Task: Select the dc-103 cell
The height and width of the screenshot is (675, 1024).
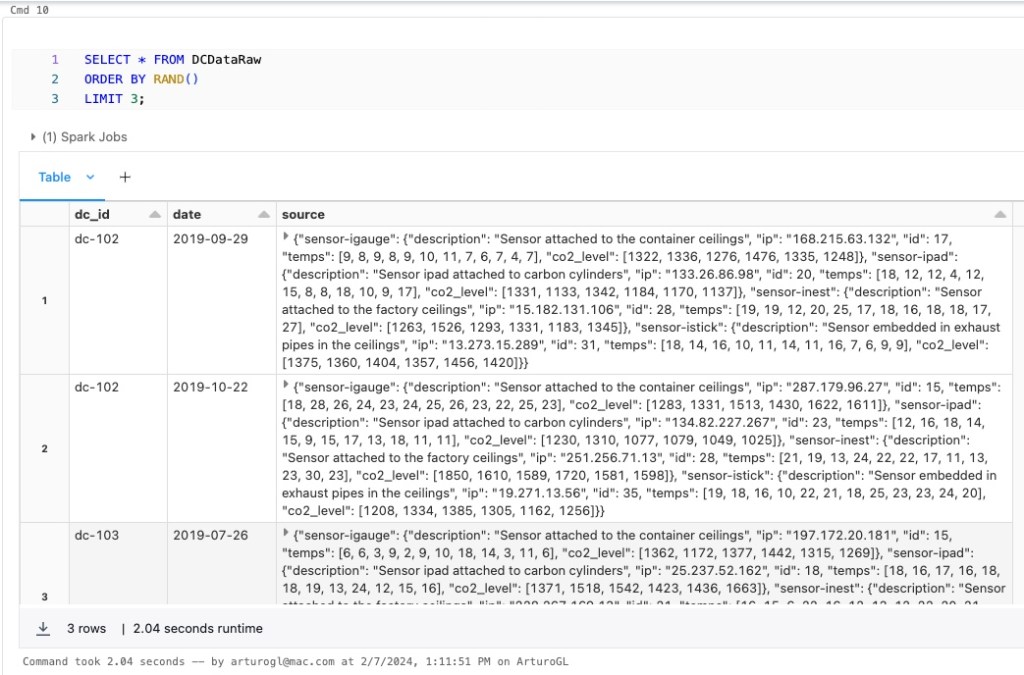Action: point(97,535)
